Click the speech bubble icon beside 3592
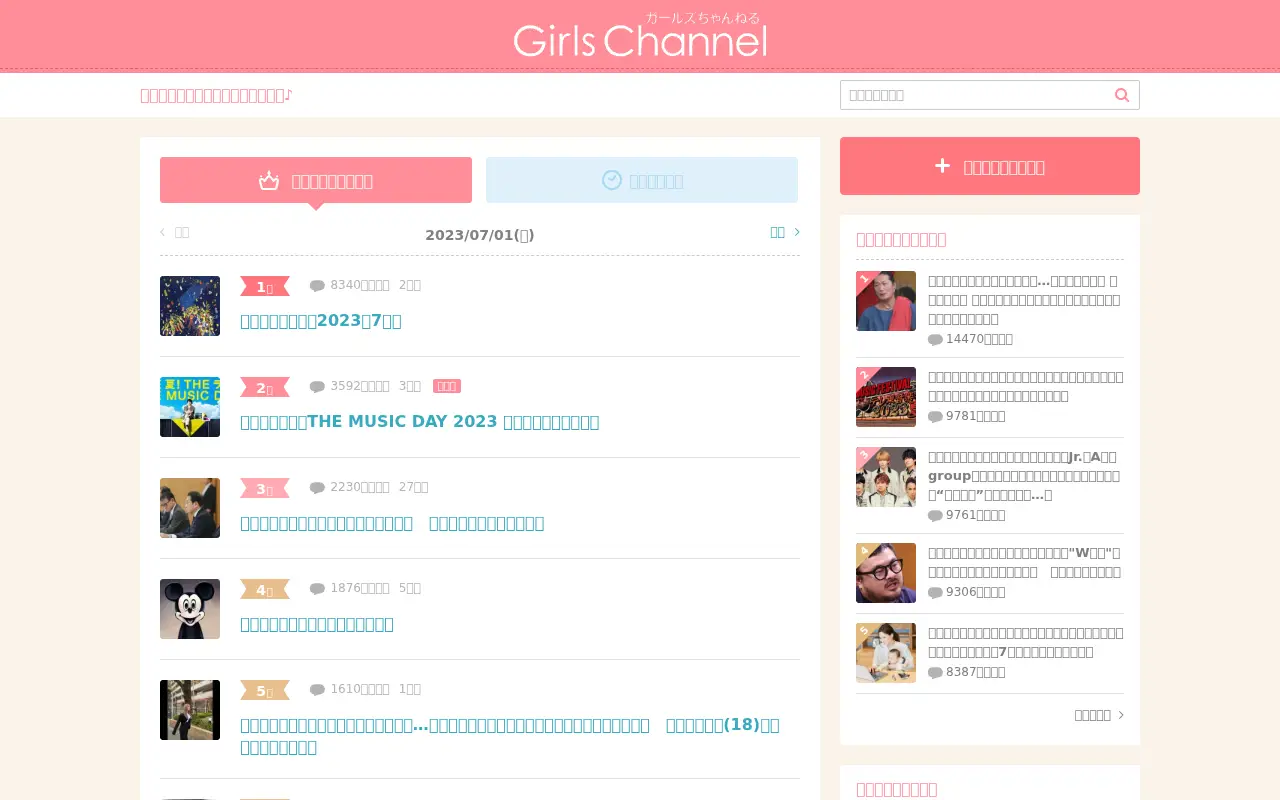This screenshot has width=1280, height=800. (317, 387)
